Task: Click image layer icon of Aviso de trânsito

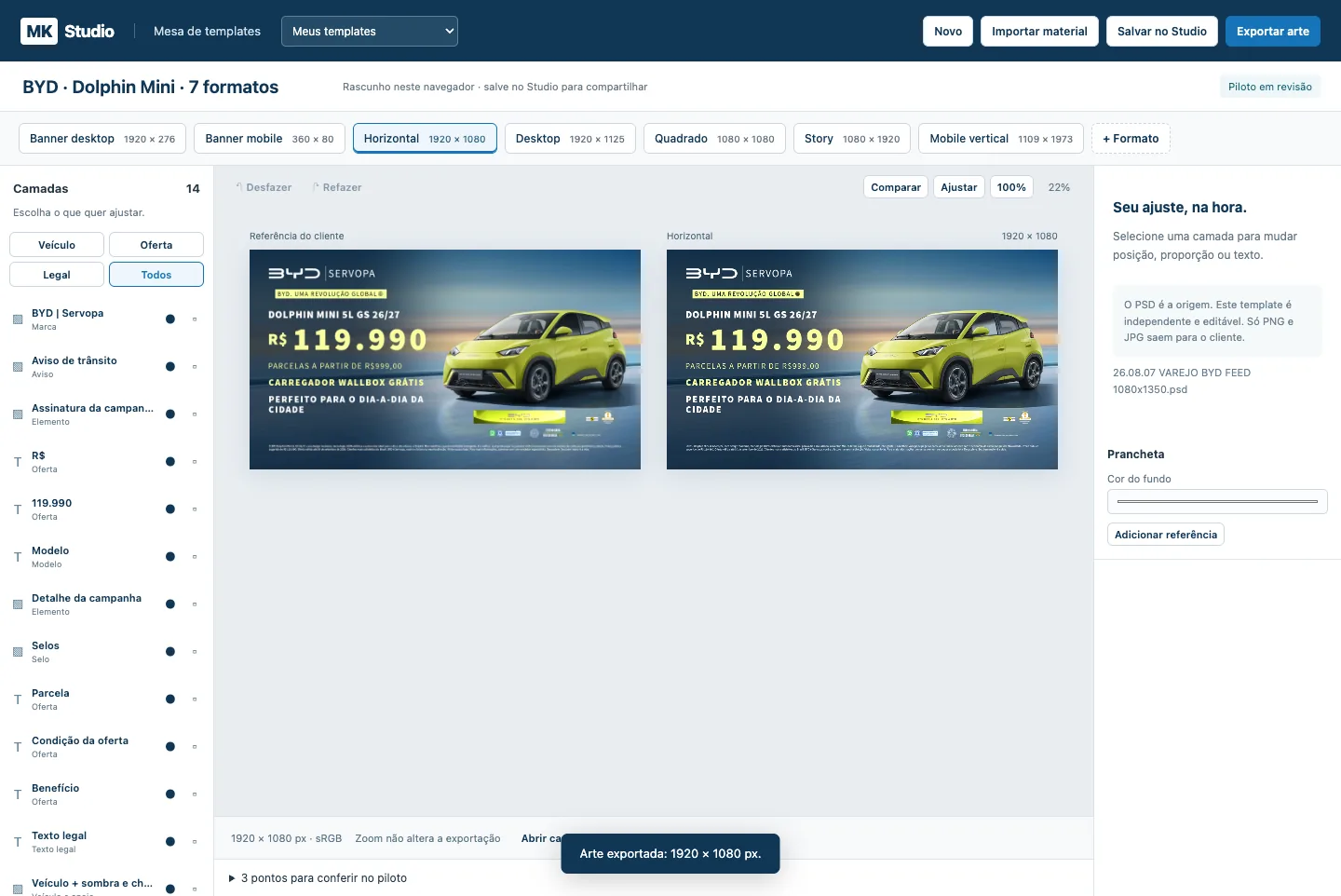Action: point(18,367)
